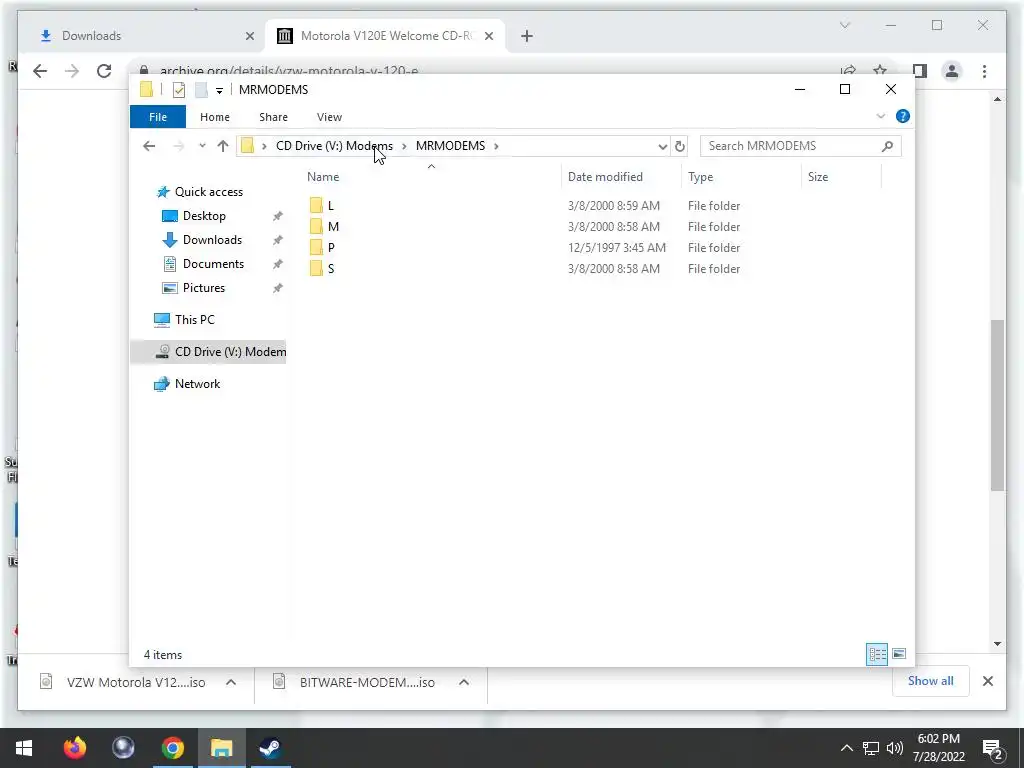Close the Motorola V120E tab

pos(488,36)
